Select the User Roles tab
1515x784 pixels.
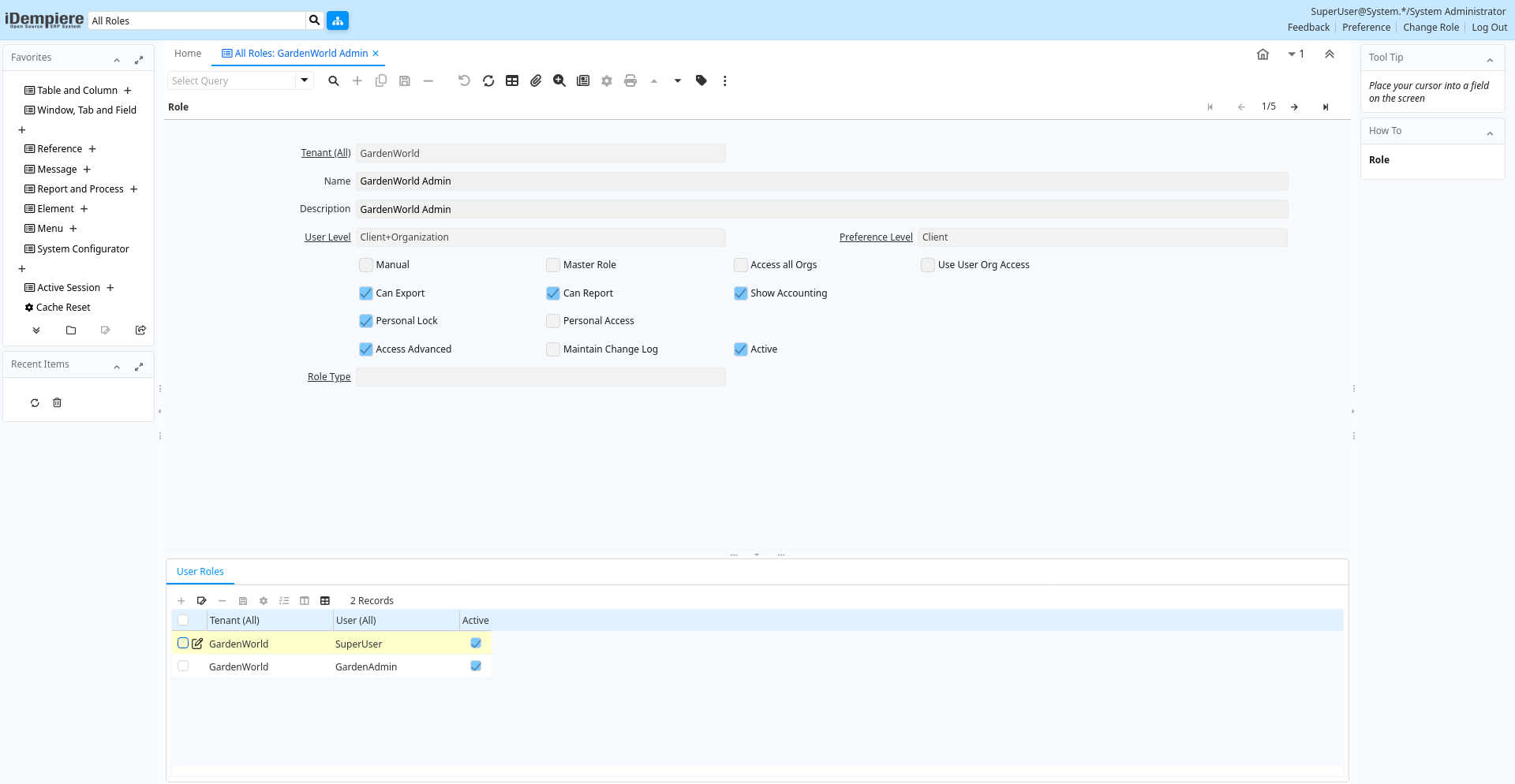click(x=200, y=572)
